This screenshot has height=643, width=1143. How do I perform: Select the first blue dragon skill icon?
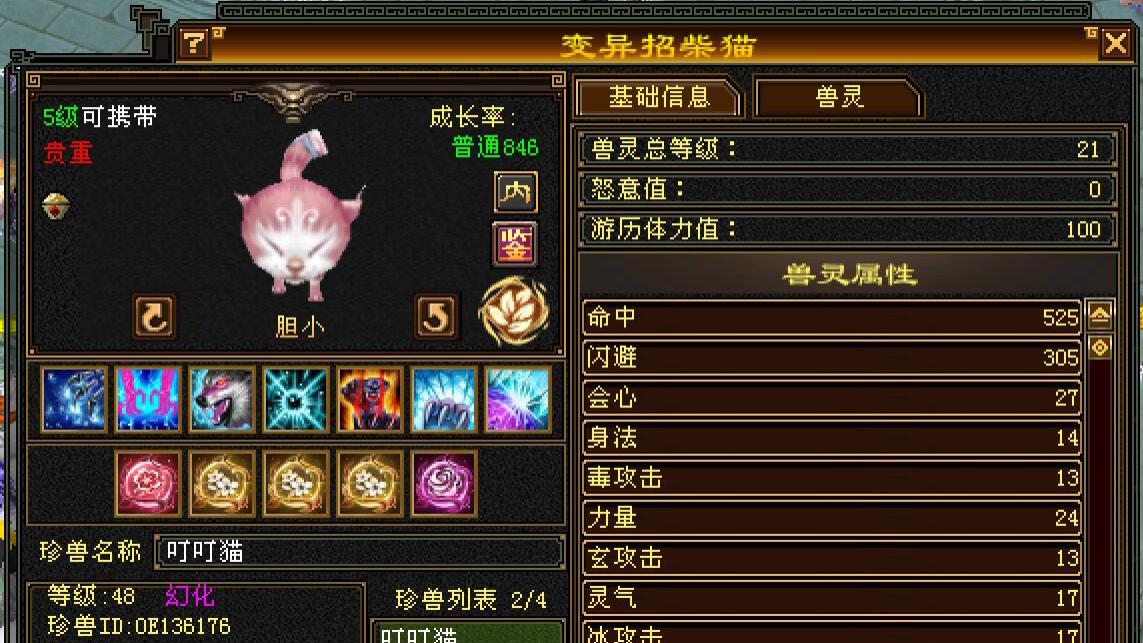click(74, 400)
